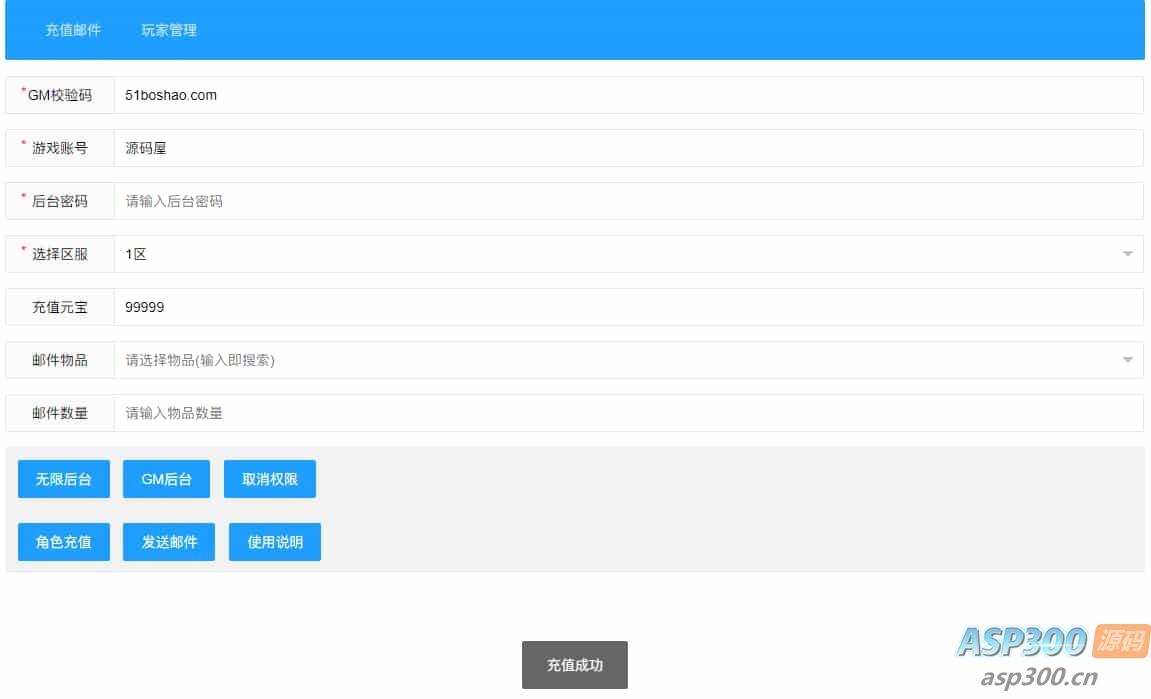
Task: Click the 邮件数量 field label
Action: 59,413
